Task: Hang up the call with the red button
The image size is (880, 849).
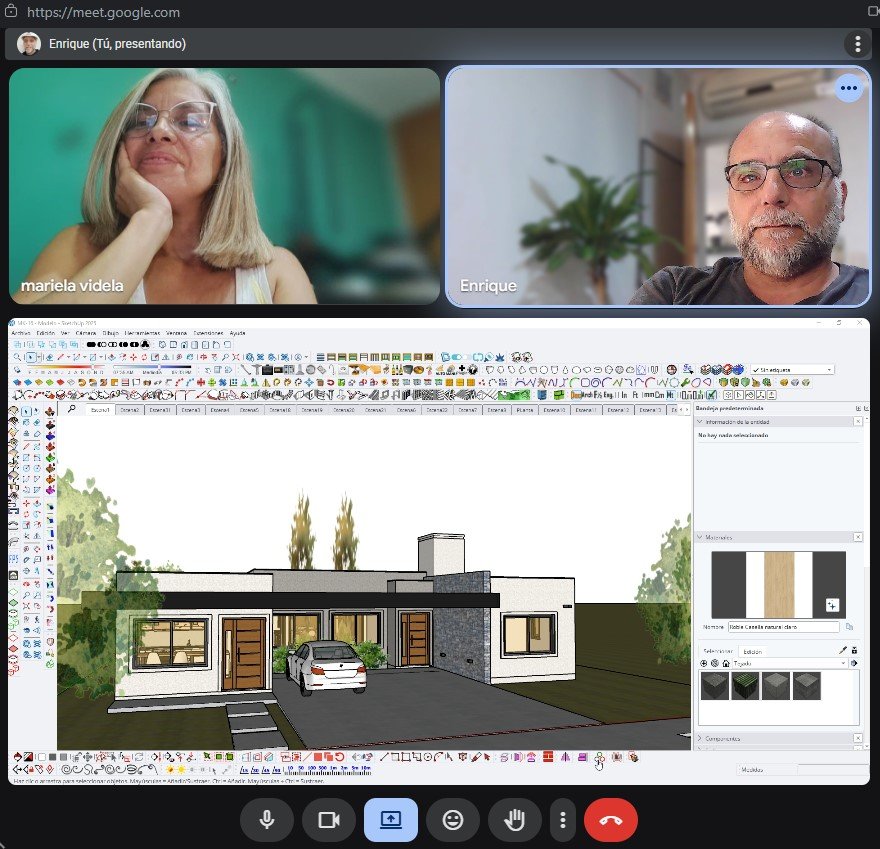Action: (x=610, y=820)
